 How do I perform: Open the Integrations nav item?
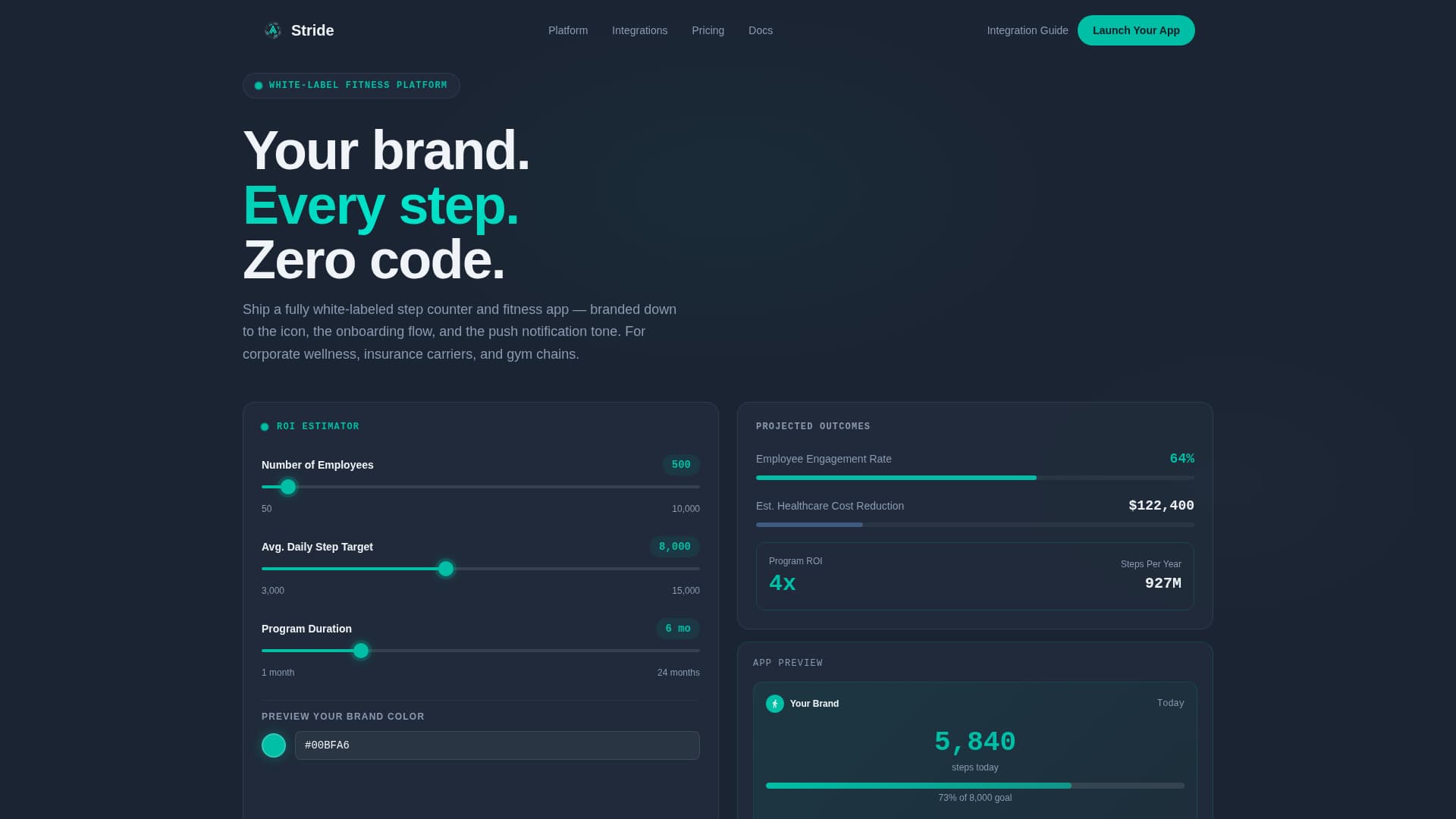[x=639, y=30]
